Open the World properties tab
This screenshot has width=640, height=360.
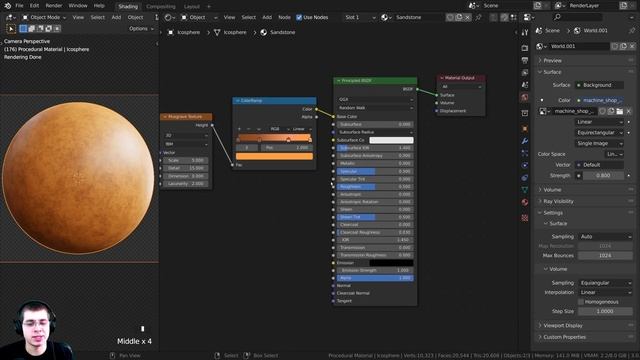[x=525, y=97]
